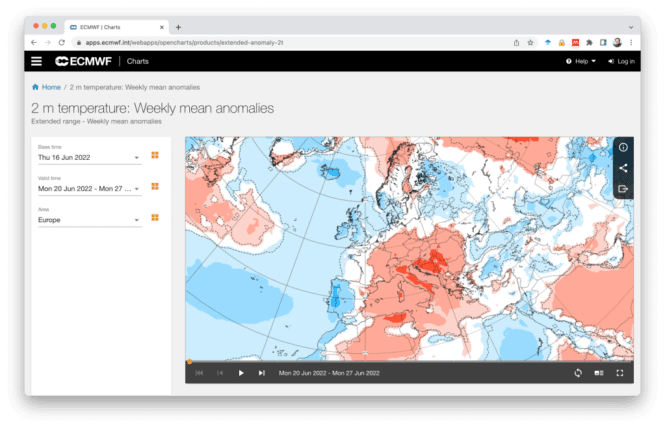Click the Log in button

621,61
